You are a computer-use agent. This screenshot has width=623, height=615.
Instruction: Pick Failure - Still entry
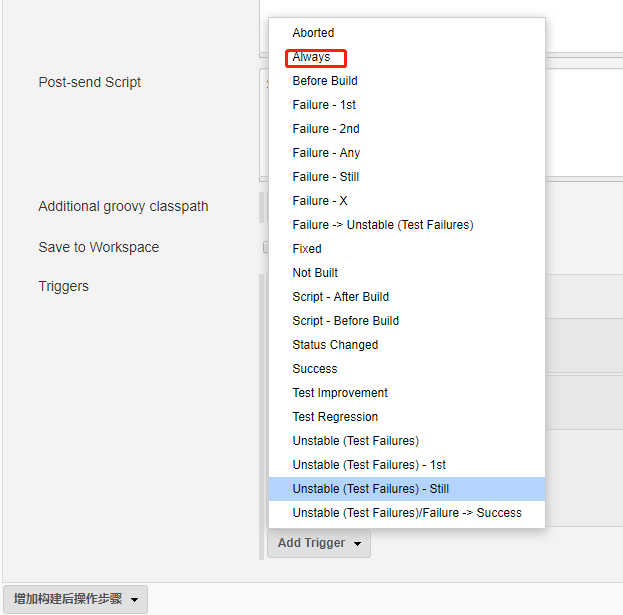point(326,177)
